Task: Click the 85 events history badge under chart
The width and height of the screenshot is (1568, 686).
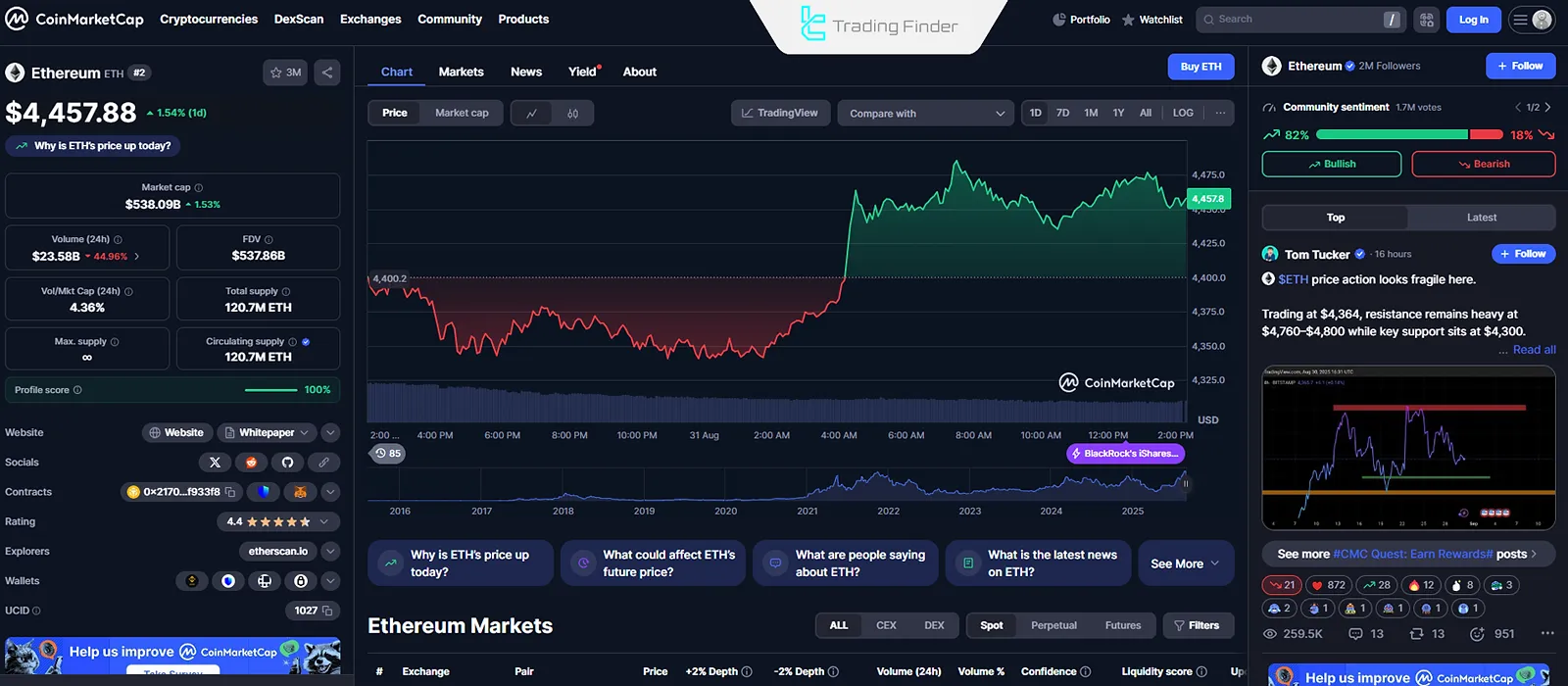Action: click(388, 453)
